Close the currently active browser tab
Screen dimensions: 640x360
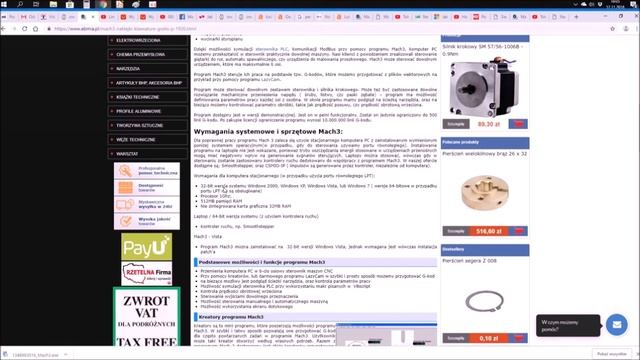pos(93,17)
